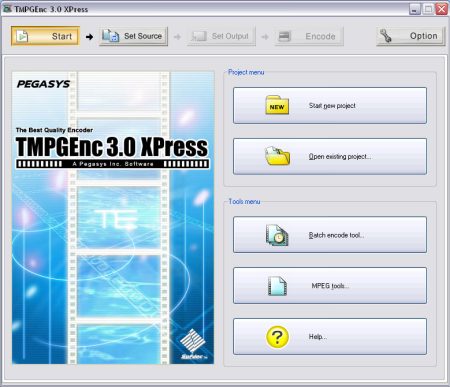The height and width of the screenshot is (387, 450).
Task: Click the Encode step icon
Action: 284,36
